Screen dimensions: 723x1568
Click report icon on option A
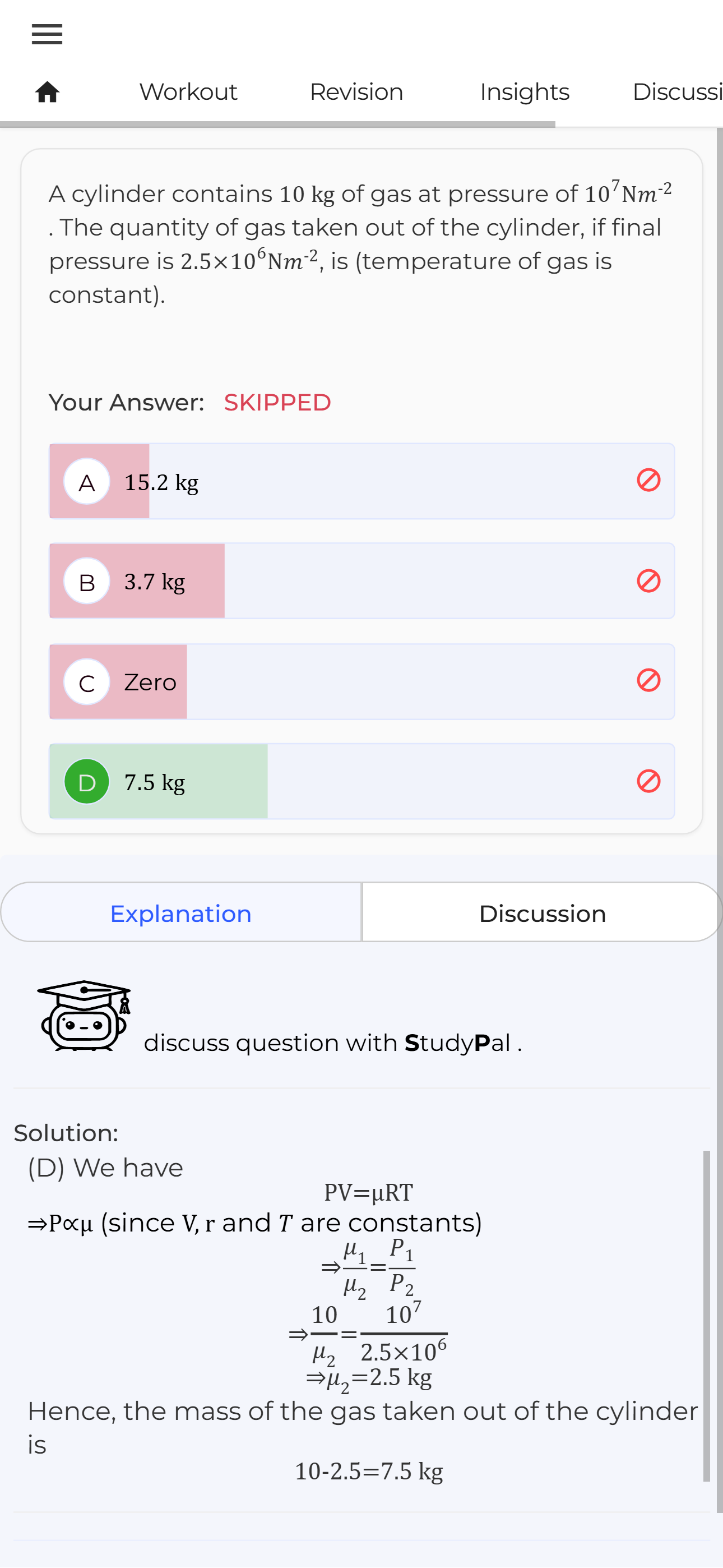pos(648,480)
